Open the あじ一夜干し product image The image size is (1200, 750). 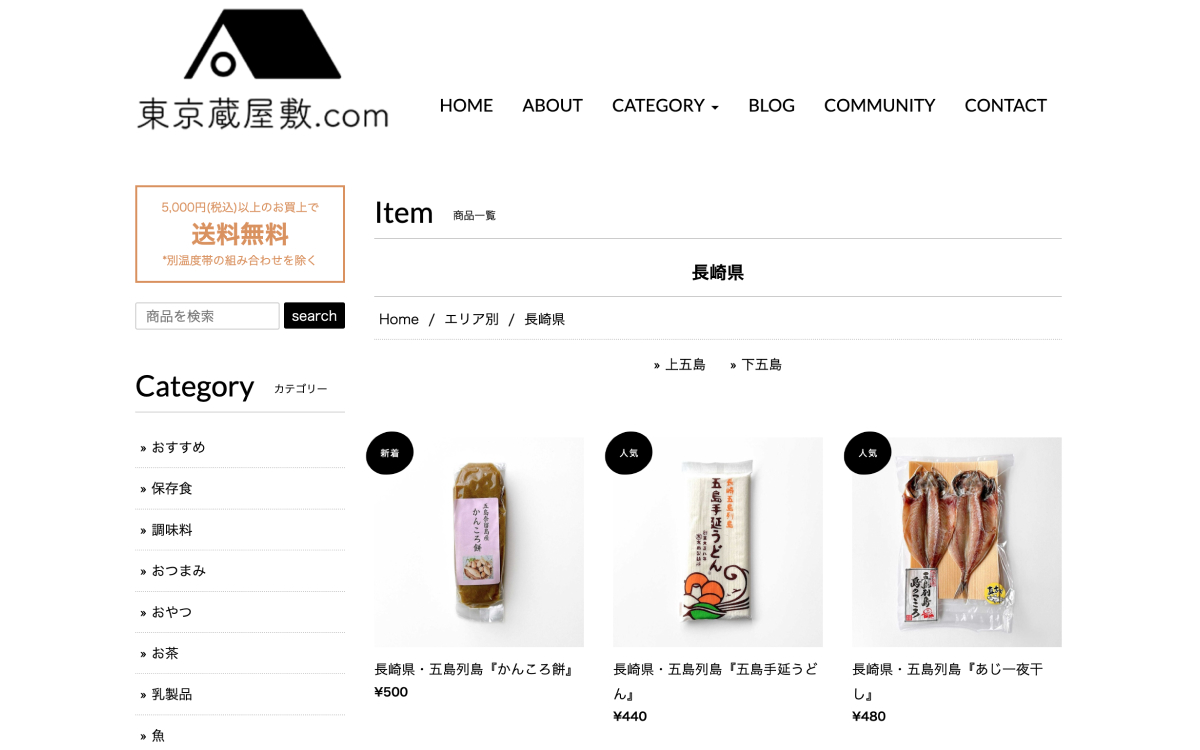tap(957, 542)
